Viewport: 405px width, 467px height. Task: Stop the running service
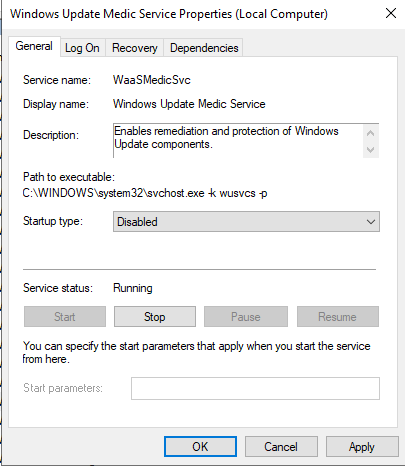click(x=155, y=317)
